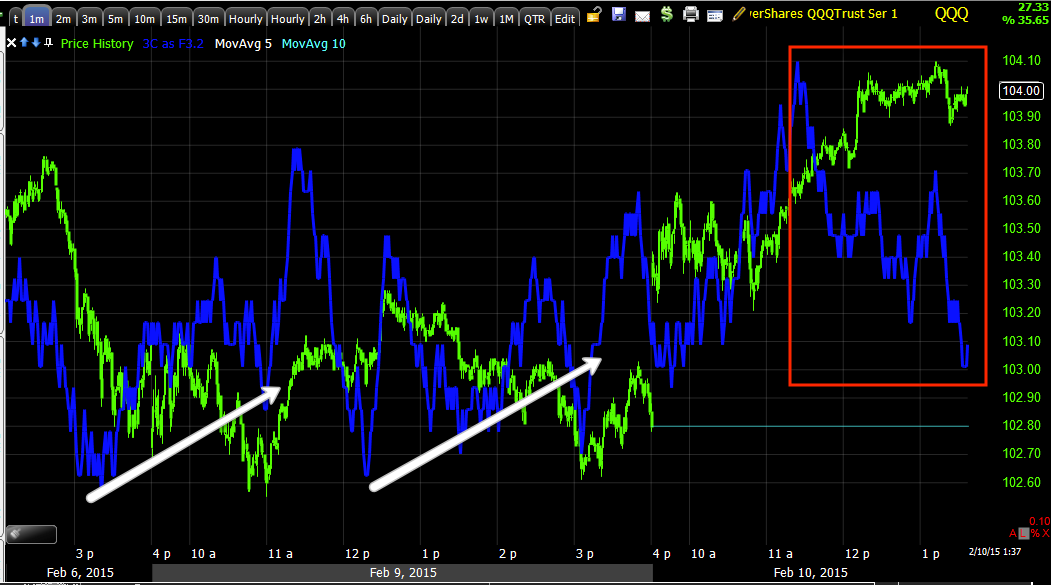This screenshot has height=585, width=1051.
Task: Click the 2/10/15 1:37 timestamp
Action: click(x=995, y=551)
